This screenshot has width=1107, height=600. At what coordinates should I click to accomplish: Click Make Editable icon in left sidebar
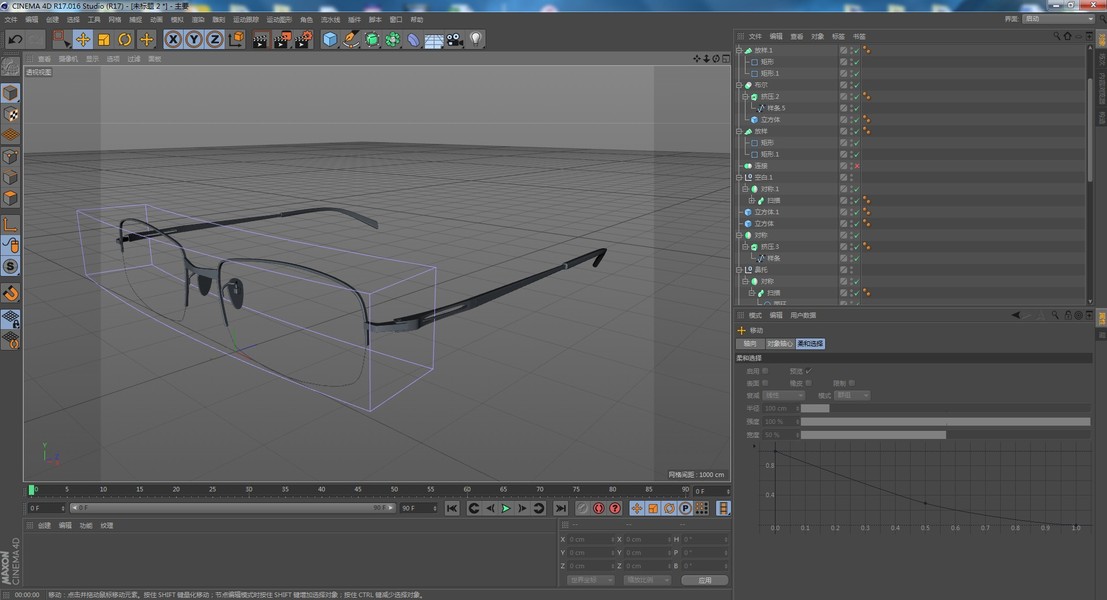click(x=10, y=67)
